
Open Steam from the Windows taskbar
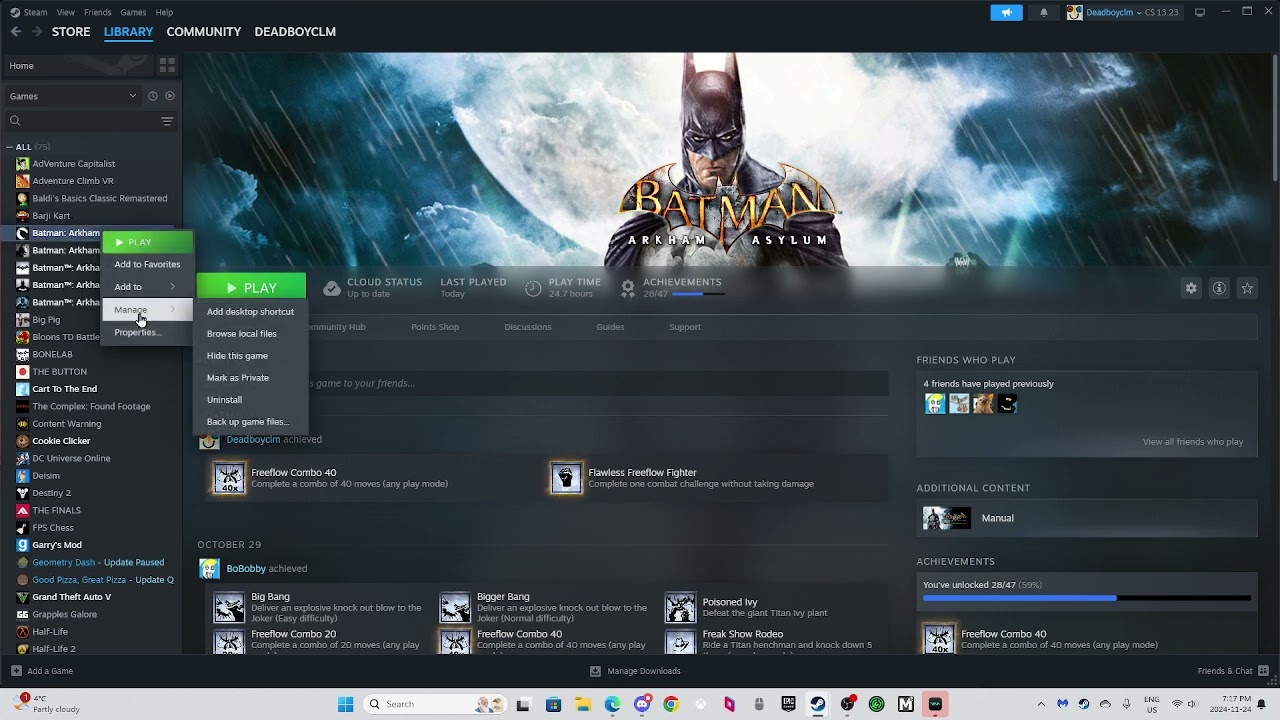click(818, 704)
